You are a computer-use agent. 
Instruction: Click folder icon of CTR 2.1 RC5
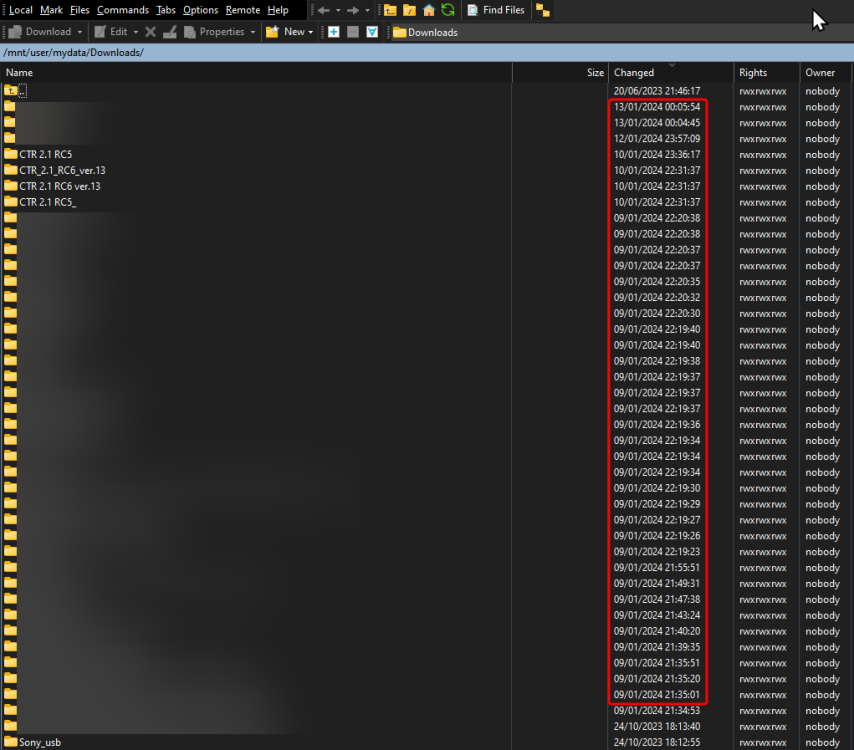10,154
